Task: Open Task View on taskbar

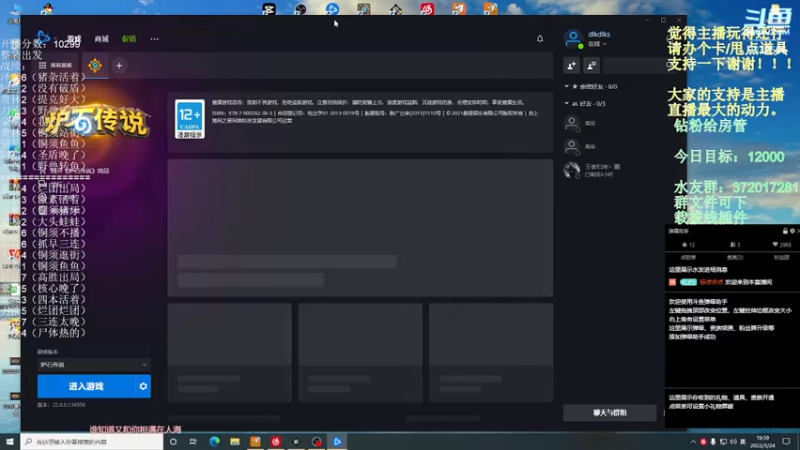Action: coord(193,441)
